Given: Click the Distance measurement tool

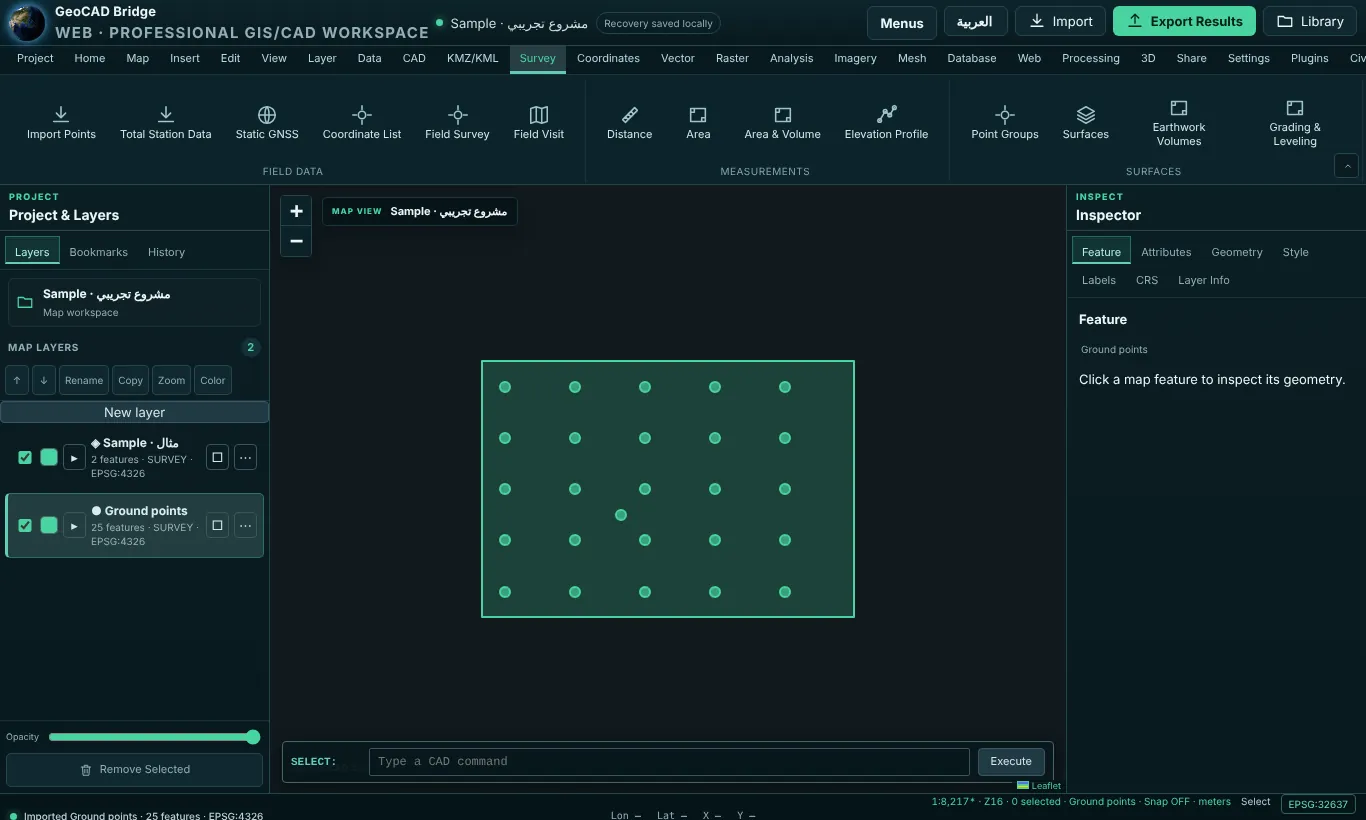Looking at the screenshot, I should [x=629, y=123].
